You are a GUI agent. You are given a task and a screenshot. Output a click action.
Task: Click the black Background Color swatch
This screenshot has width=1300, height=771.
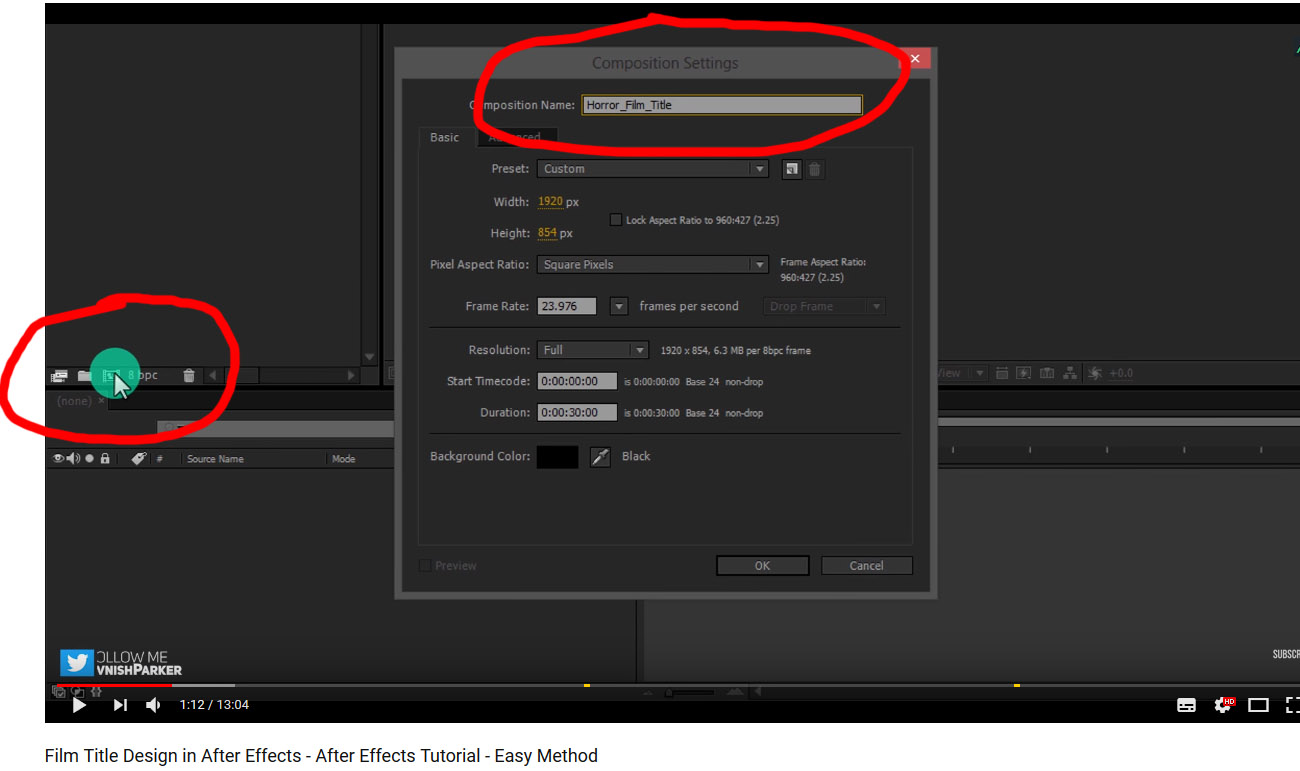tap(557, 457)
